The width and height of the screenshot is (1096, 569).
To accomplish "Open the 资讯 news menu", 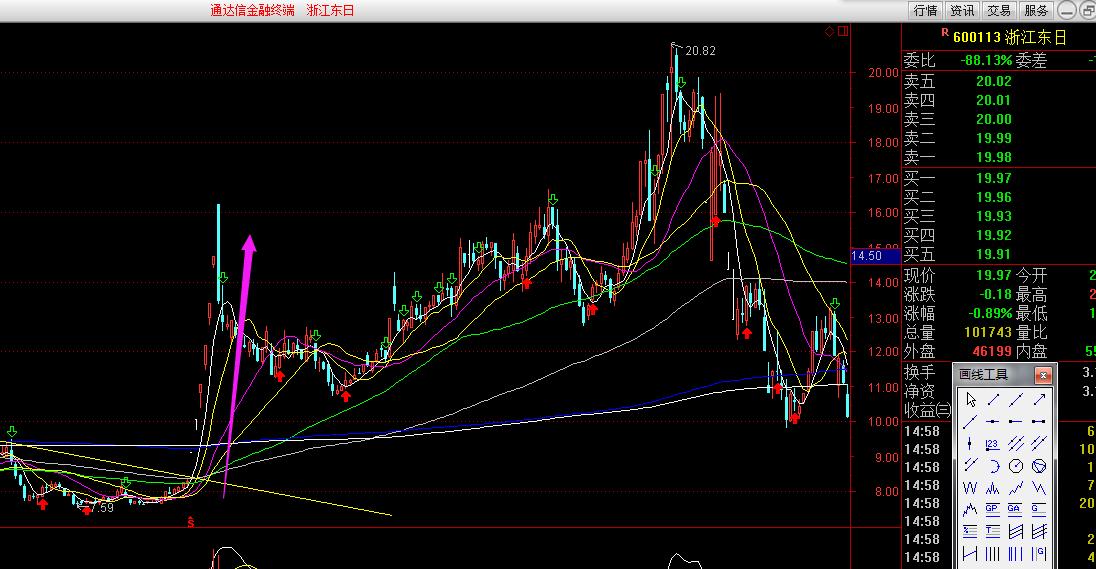I will [x=962, y=10].
